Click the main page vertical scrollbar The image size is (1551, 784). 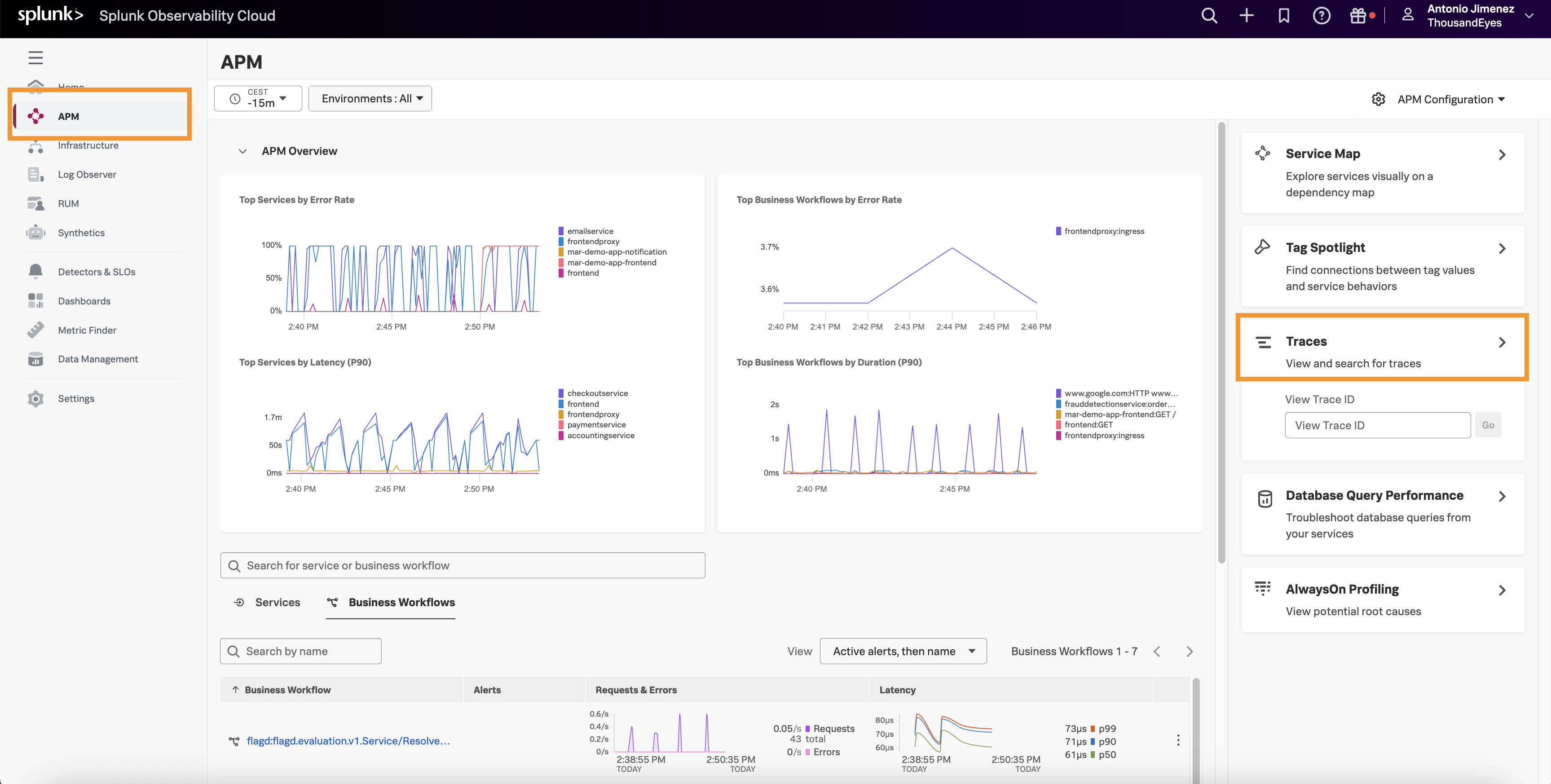pyautogui.click(x=1221, y=343)
